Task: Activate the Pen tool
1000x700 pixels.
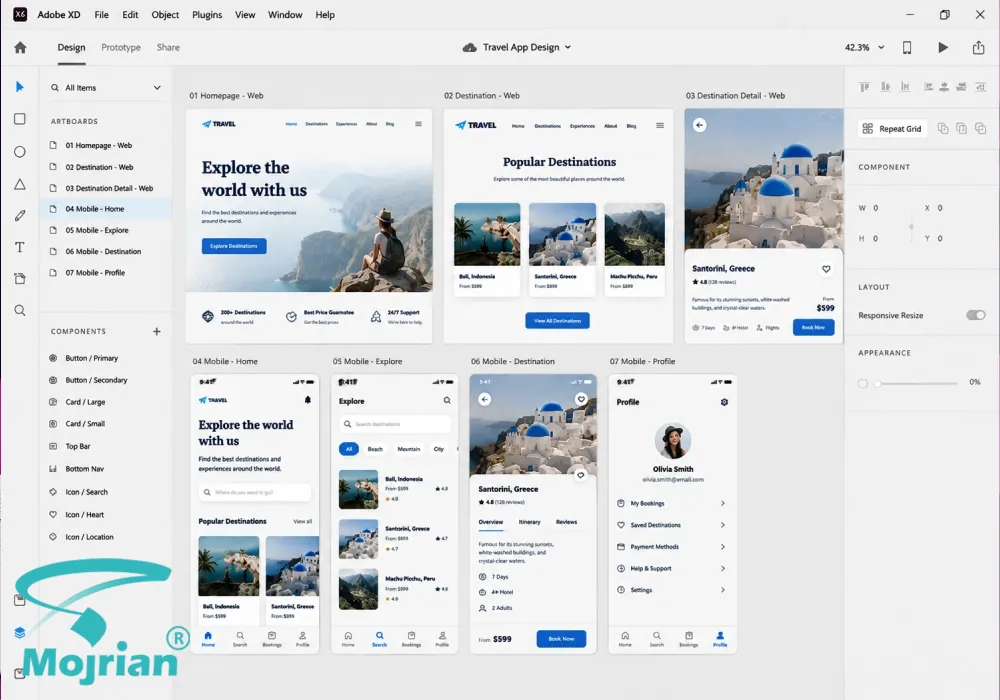Action: 20,215
